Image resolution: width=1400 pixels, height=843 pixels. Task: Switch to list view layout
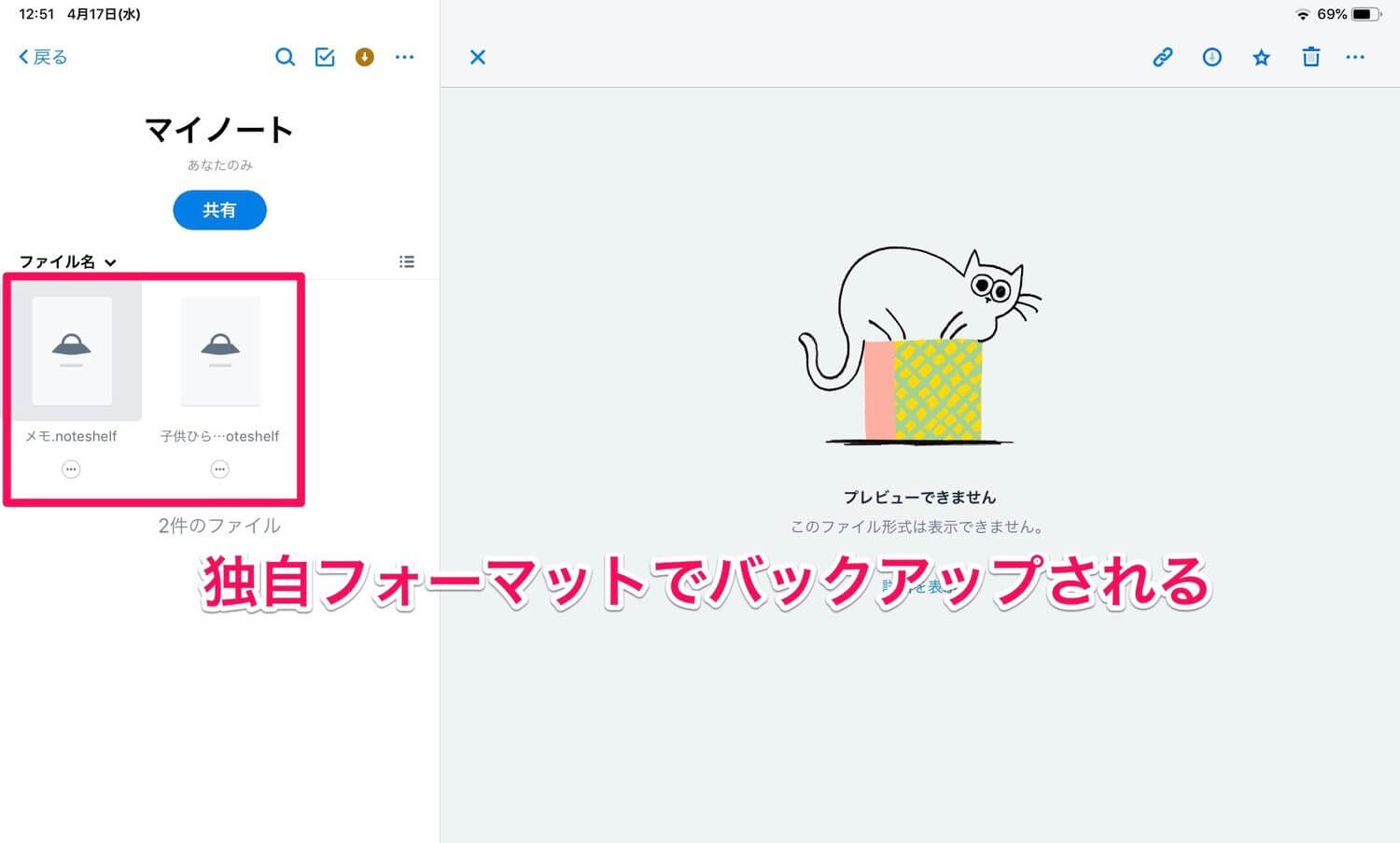(407, 261)
